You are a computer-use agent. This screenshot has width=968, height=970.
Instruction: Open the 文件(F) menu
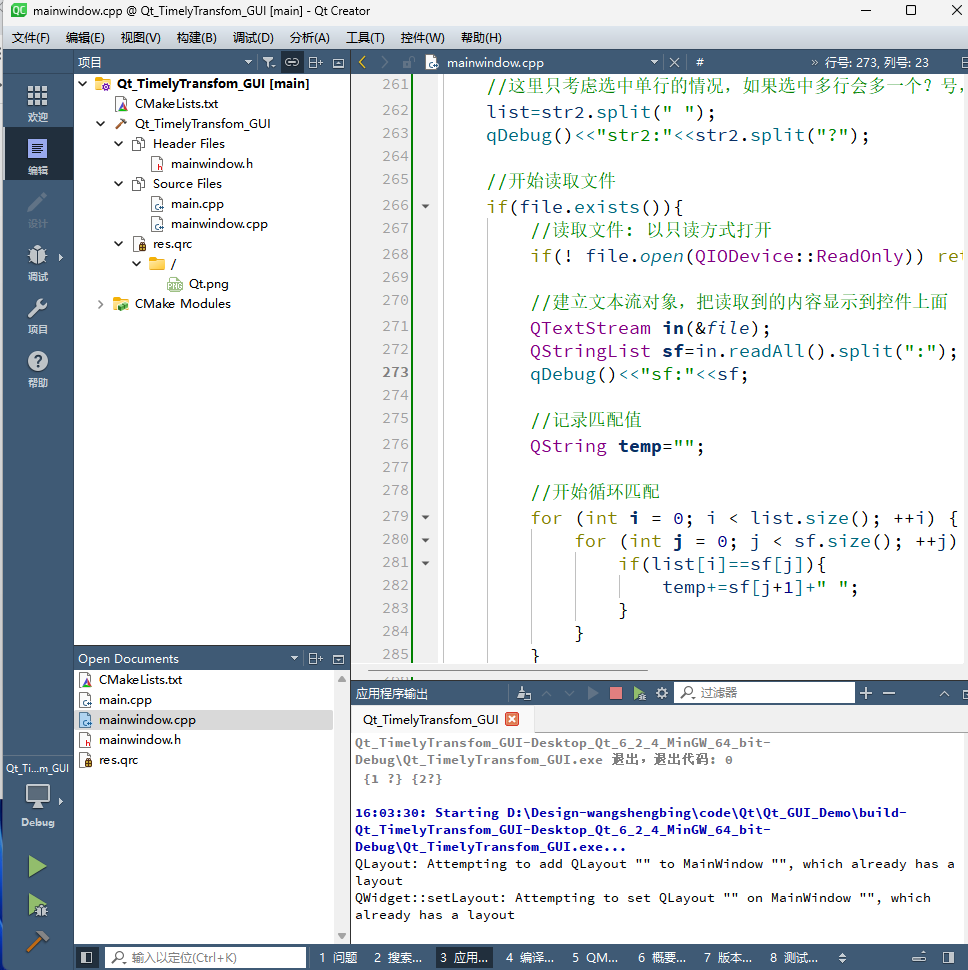pos(30,38)
